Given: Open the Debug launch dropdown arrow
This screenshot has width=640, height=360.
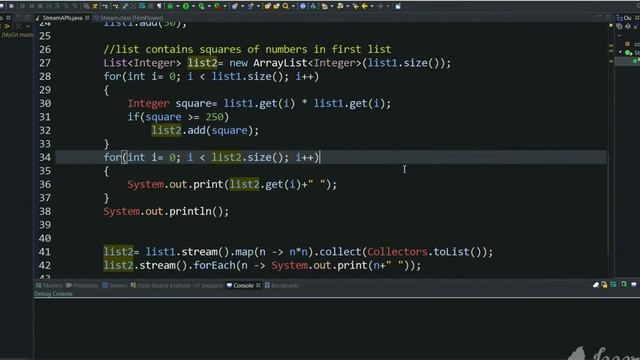Looking at the screenshot, I should [x=178, y=6].
